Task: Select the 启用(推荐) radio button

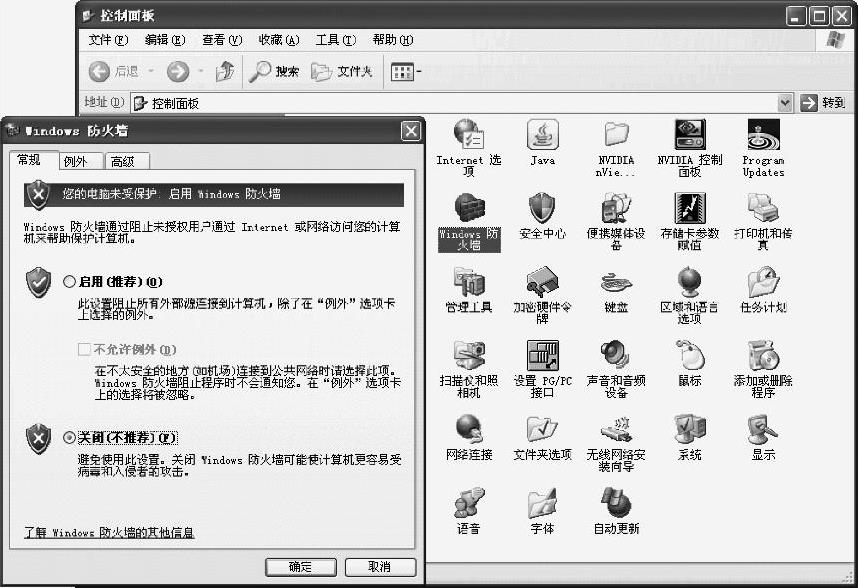Action: click(x=69, y=282)
